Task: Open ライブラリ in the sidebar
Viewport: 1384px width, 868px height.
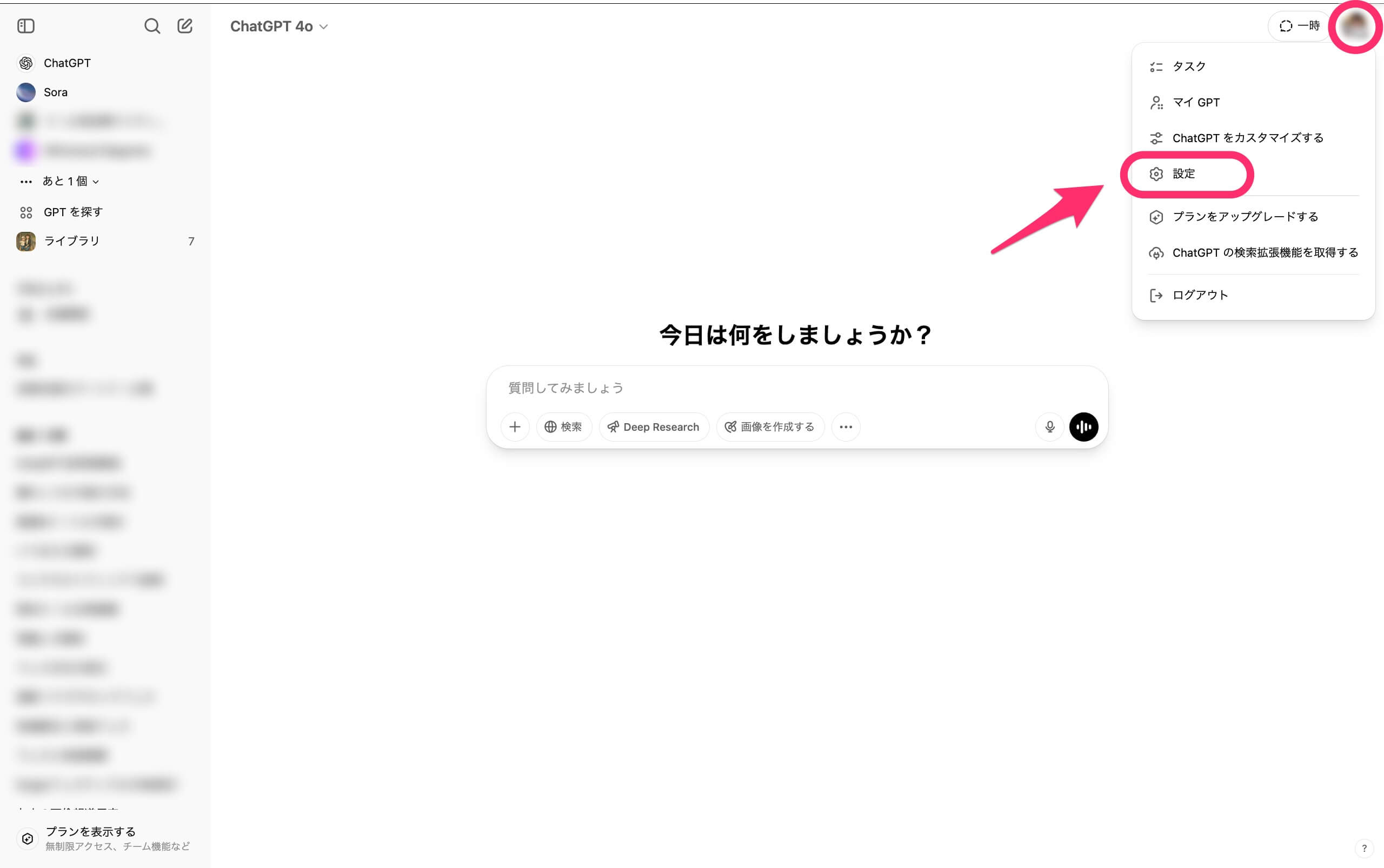Action: pyautogui.click(x=105, y=241)
